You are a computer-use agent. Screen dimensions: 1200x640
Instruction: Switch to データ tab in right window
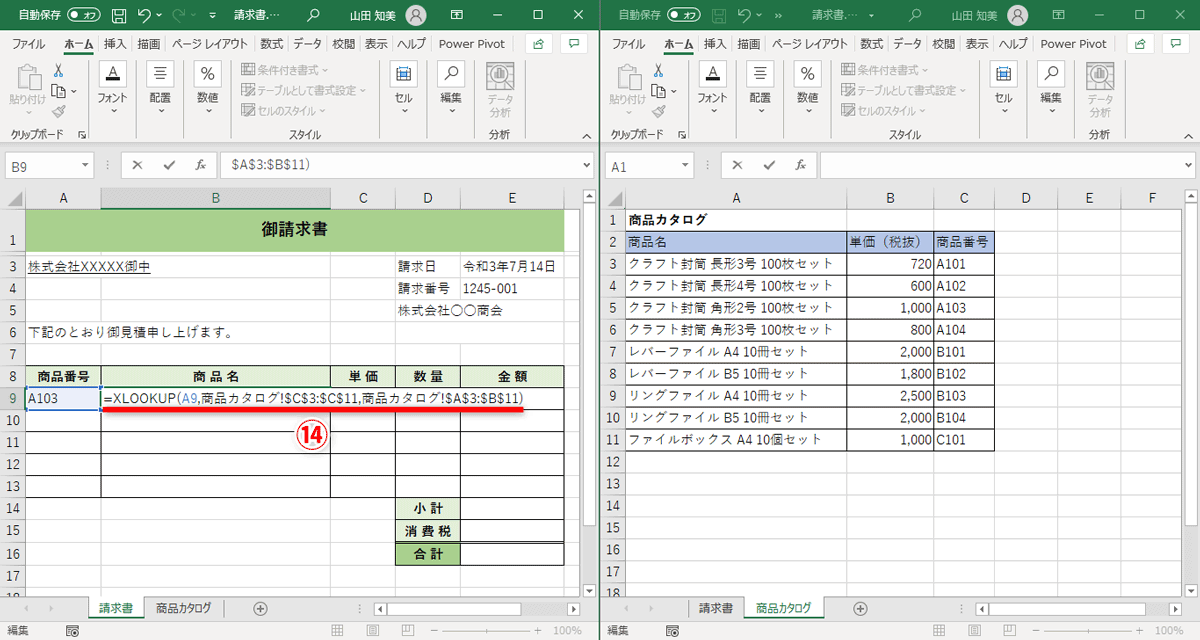(x=907, y=44)
